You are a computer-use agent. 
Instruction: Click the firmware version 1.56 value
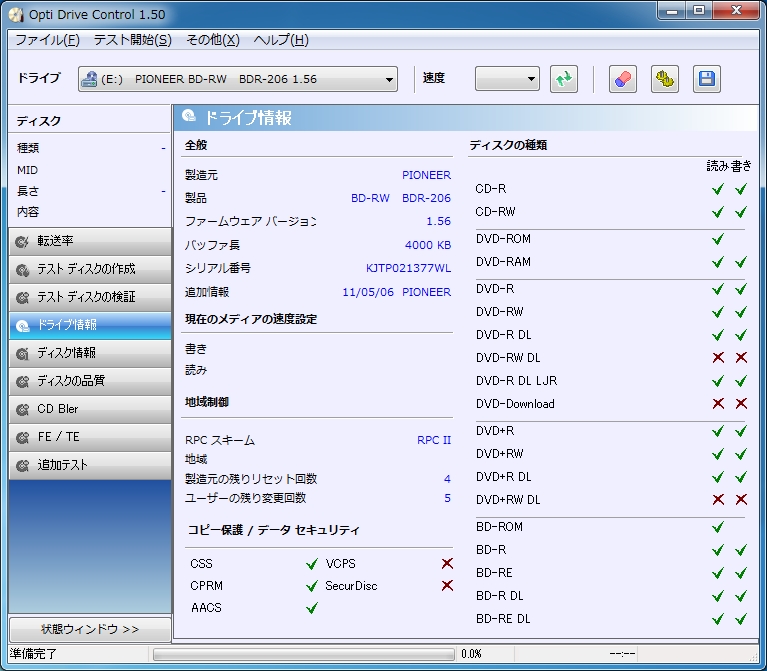438,221
